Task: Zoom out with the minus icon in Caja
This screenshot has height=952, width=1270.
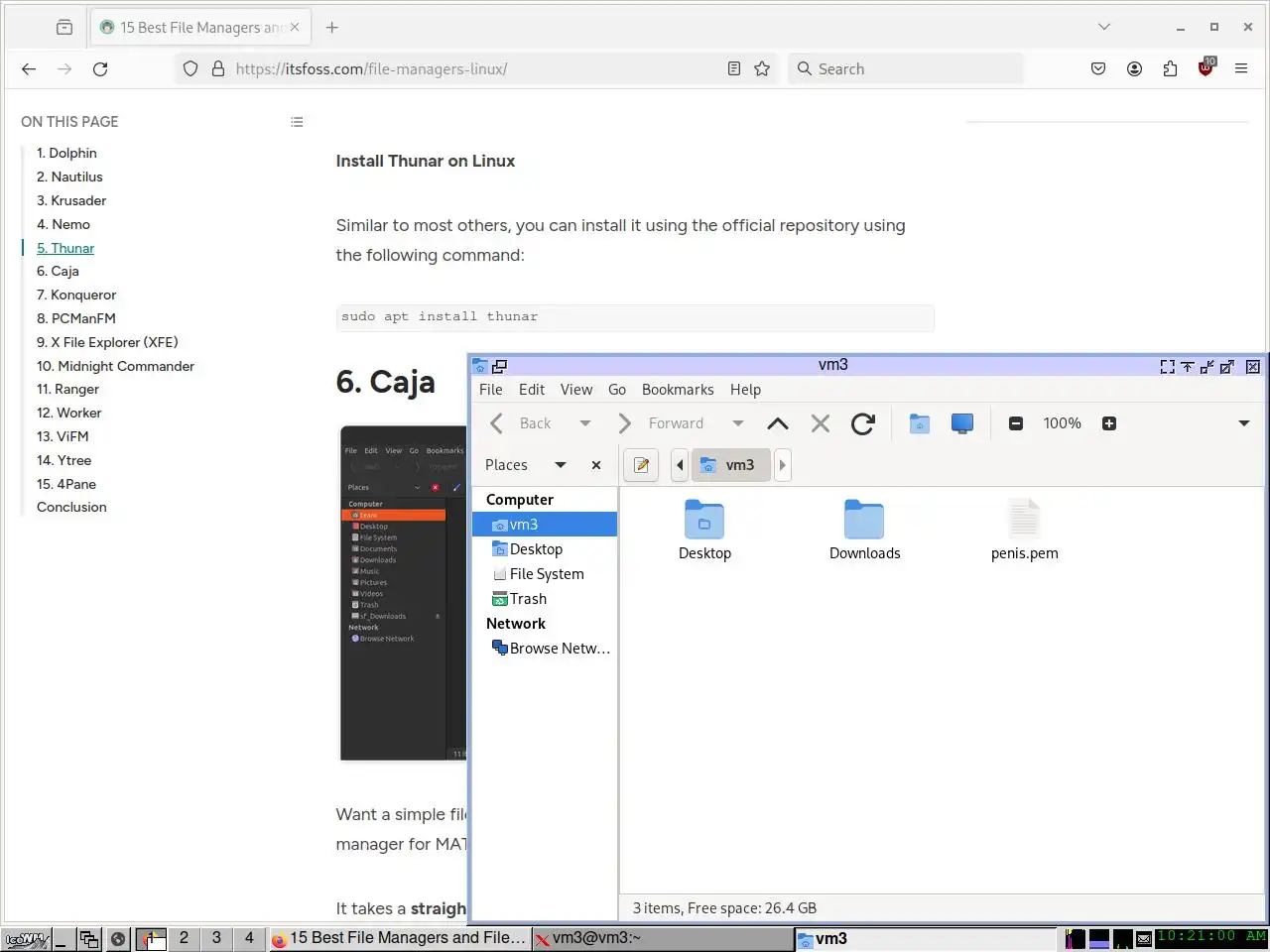Action: pos(1016,423)
